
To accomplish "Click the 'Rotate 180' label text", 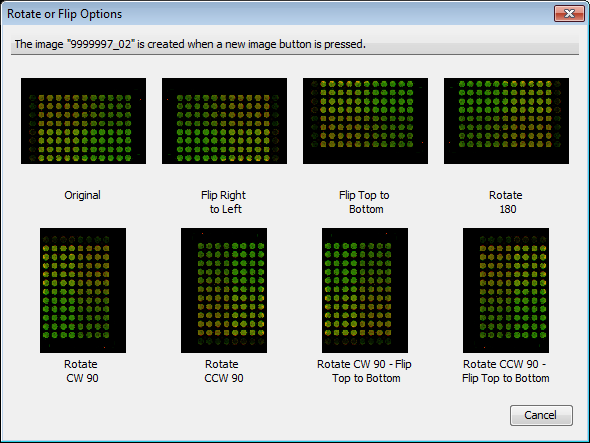I will pyautogui.click(x=506, y=202).
